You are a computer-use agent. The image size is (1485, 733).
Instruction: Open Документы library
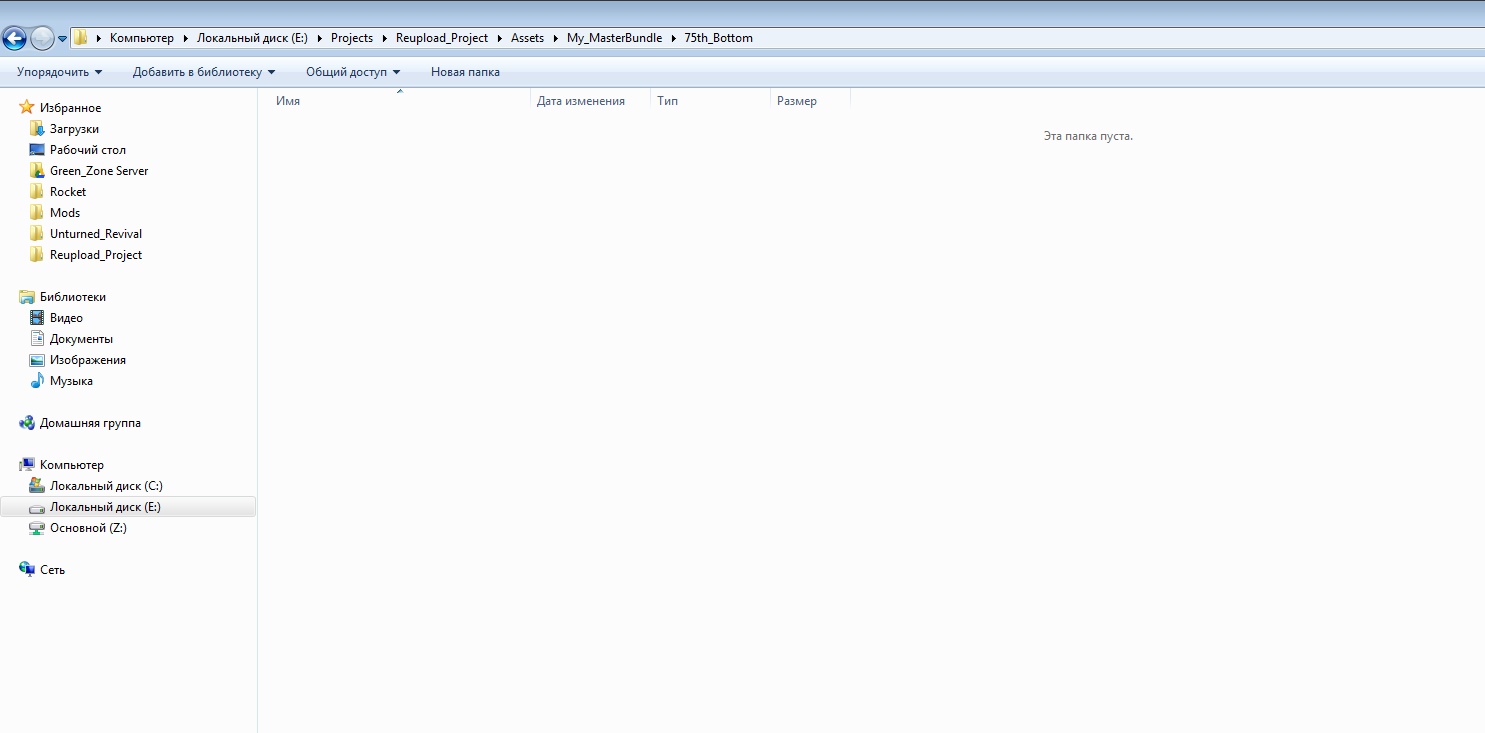click(x=81, y=339)
